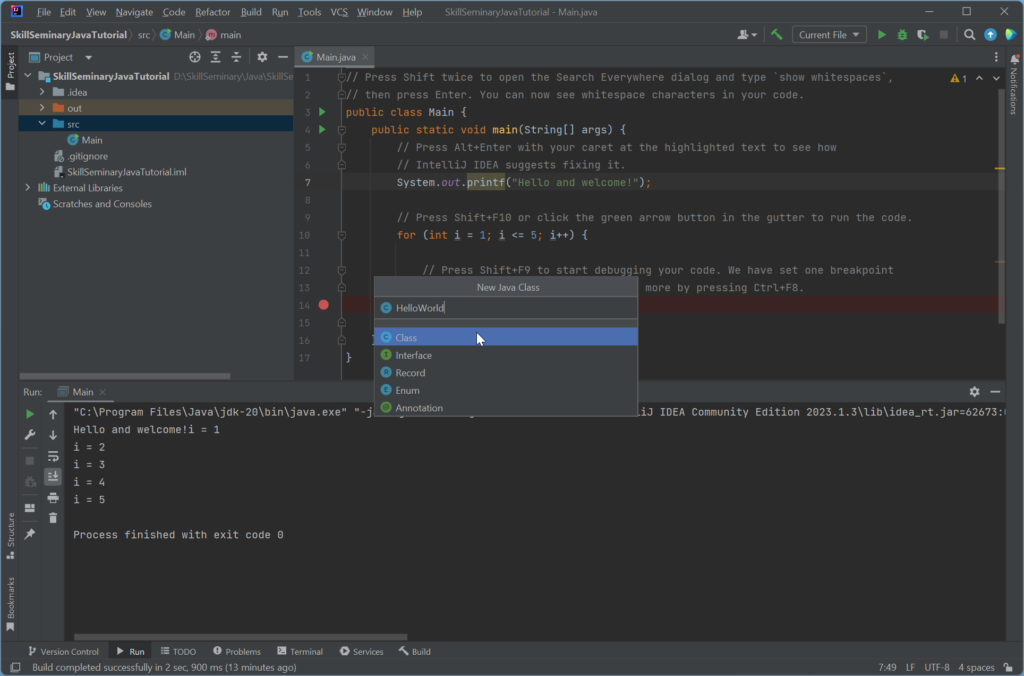Open the Notifications bell sidebar
Screen dimensions: 1024x676
1014,85
